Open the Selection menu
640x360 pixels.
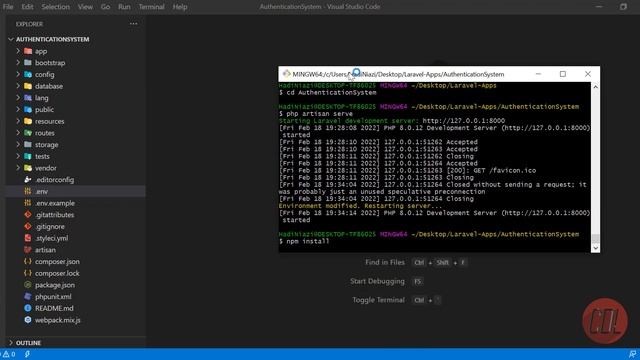coord(56,7)
